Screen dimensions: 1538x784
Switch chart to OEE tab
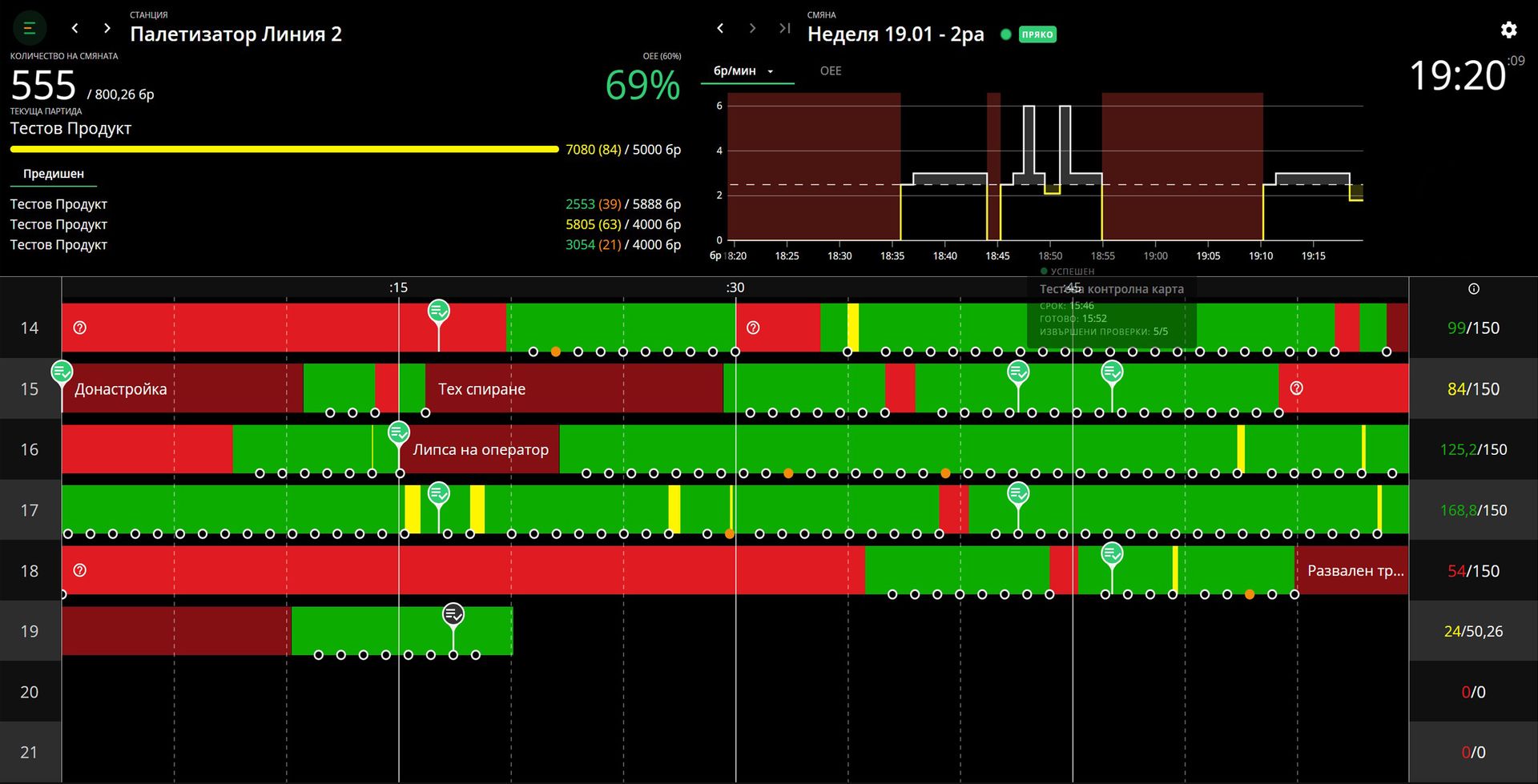tap(831, 70)
